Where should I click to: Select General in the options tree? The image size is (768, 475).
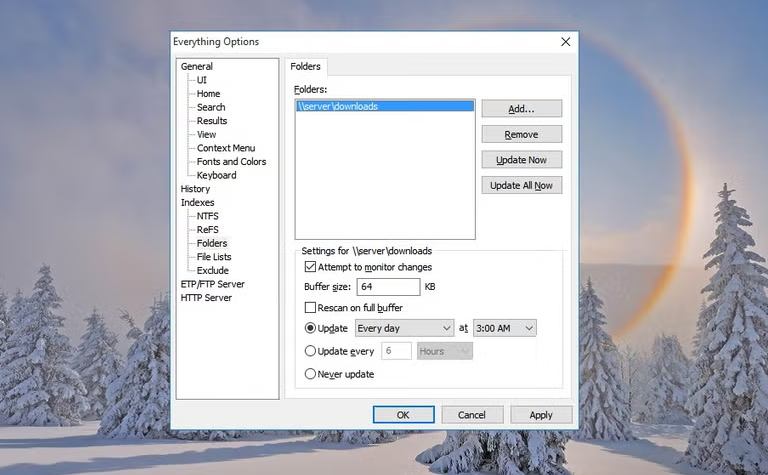click(196, 66)
